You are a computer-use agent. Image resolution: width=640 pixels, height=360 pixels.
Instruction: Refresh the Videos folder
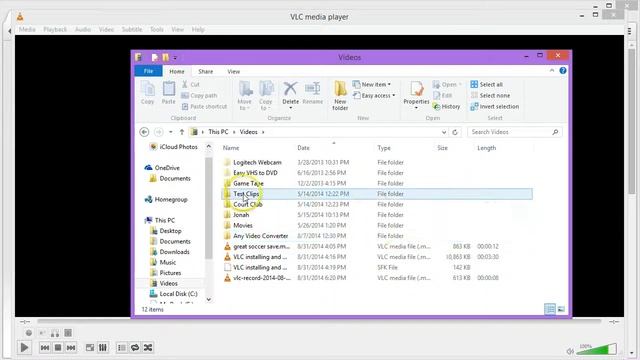click(455, 132)
